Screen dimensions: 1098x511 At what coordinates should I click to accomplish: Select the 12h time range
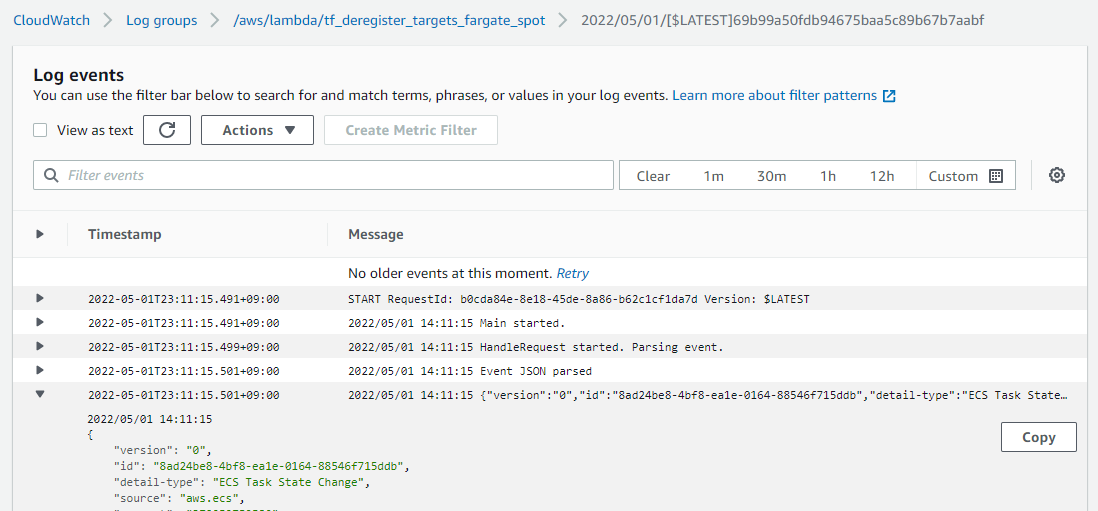coord(882,176)
